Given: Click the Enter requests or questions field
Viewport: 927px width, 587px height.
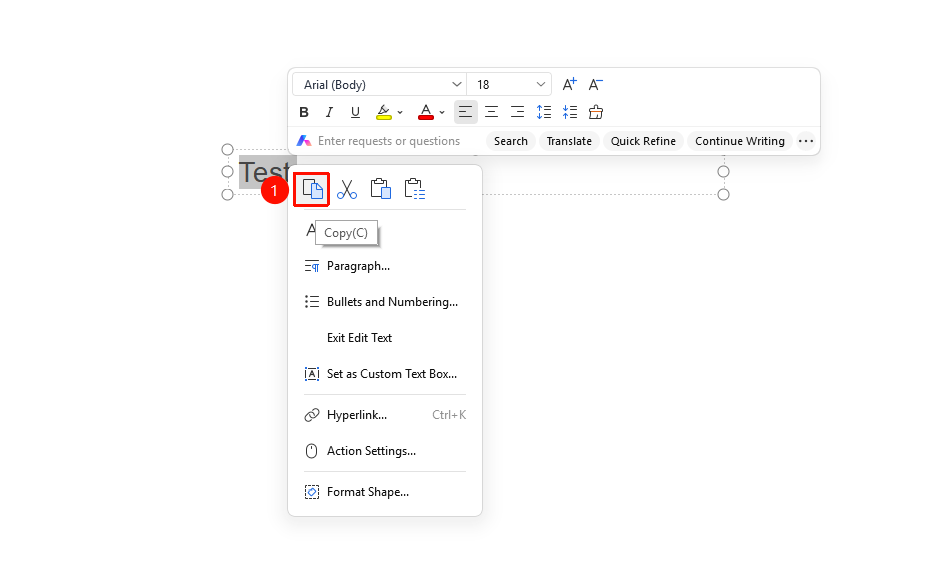Looking at the screenshot, I should pos(388,141).
